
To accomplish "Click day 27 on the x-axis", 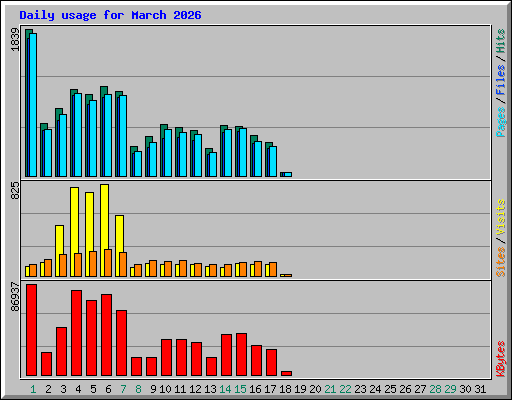I will 420,389.
